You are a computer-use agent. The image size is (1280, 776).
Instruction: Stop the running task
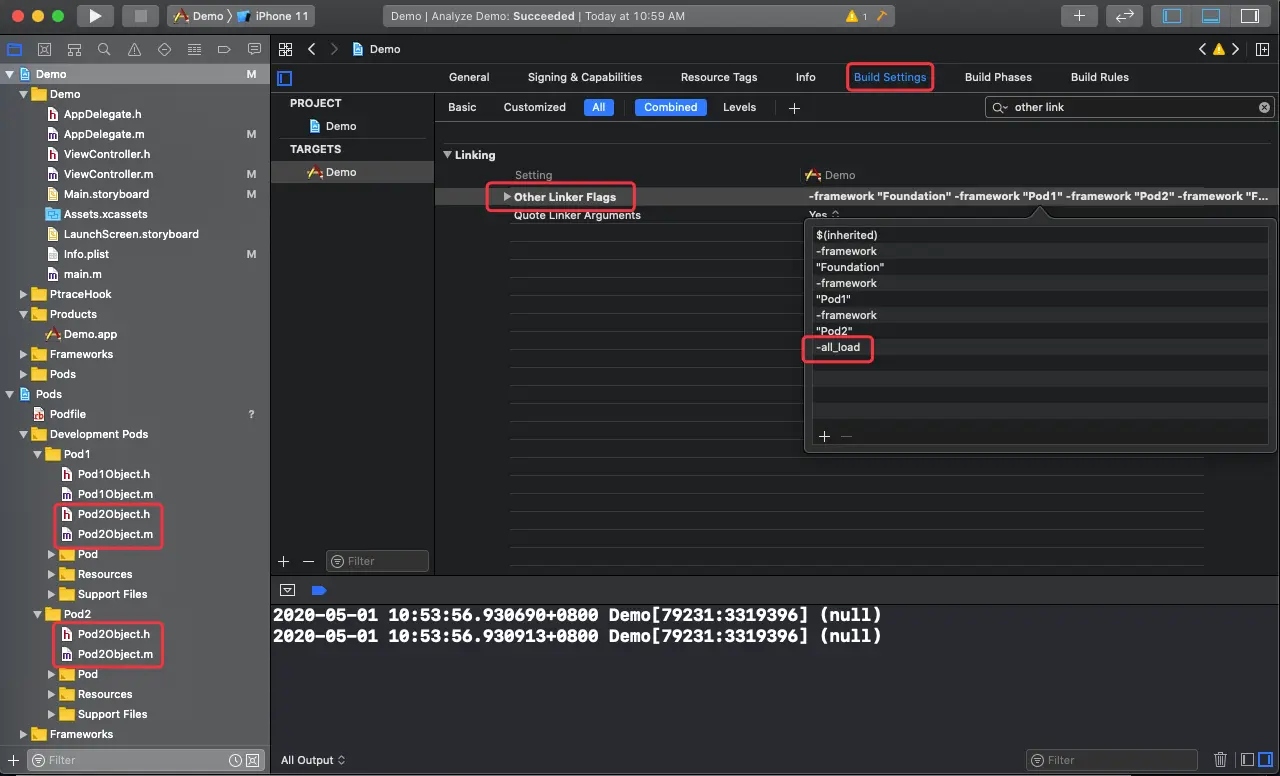[140, 16]
